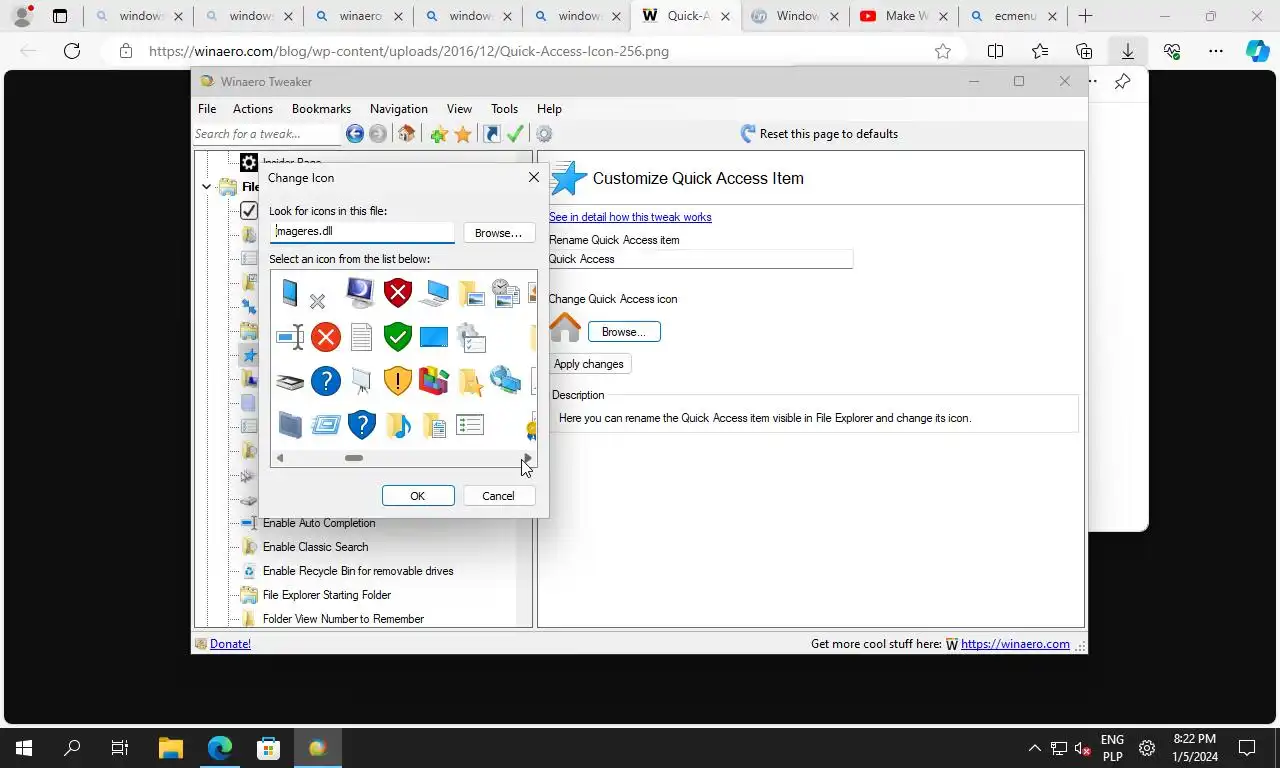The height and width of the screenshot is (768, 1280).
Task: Select the green shield with checkmark icon
Action: click(x=398, y=337)
